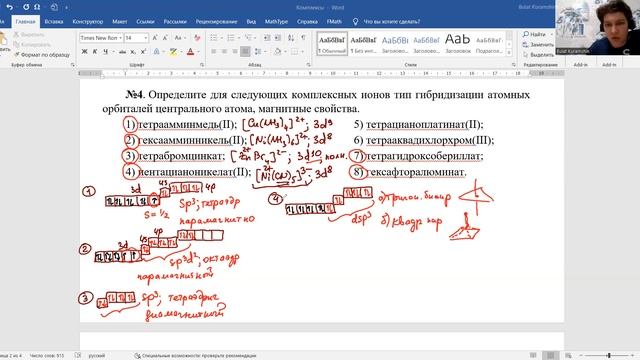640x360 pixels.
Task: Switch to read mode view
Action: 533,356
